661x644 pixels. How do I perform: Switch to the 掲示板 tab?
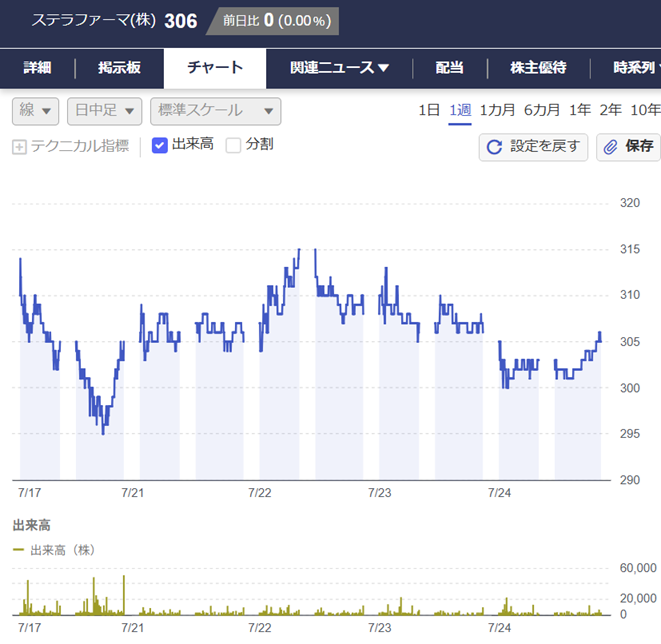(119, 68)
